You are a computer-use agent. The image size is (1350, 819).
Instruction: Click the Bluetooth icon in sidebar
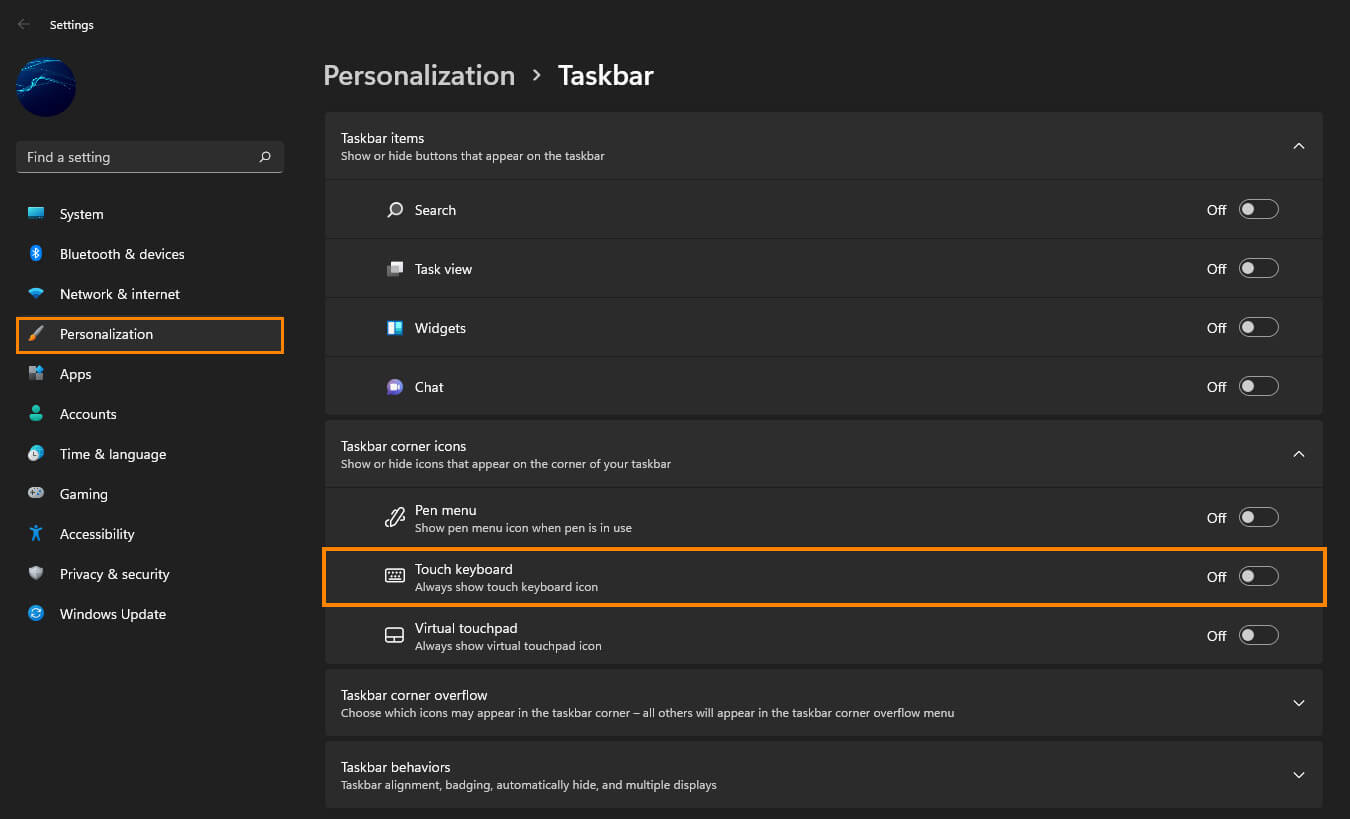[36, 254]
